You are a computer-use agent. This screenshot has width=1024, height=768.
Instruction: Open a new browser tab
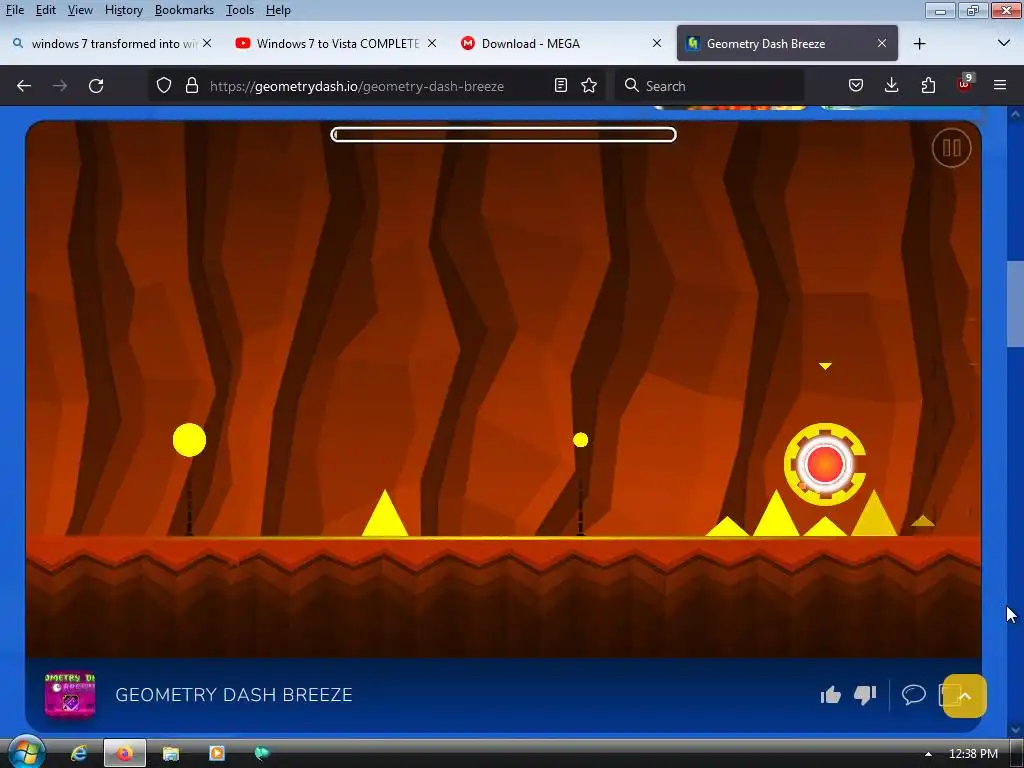(920, 44)
